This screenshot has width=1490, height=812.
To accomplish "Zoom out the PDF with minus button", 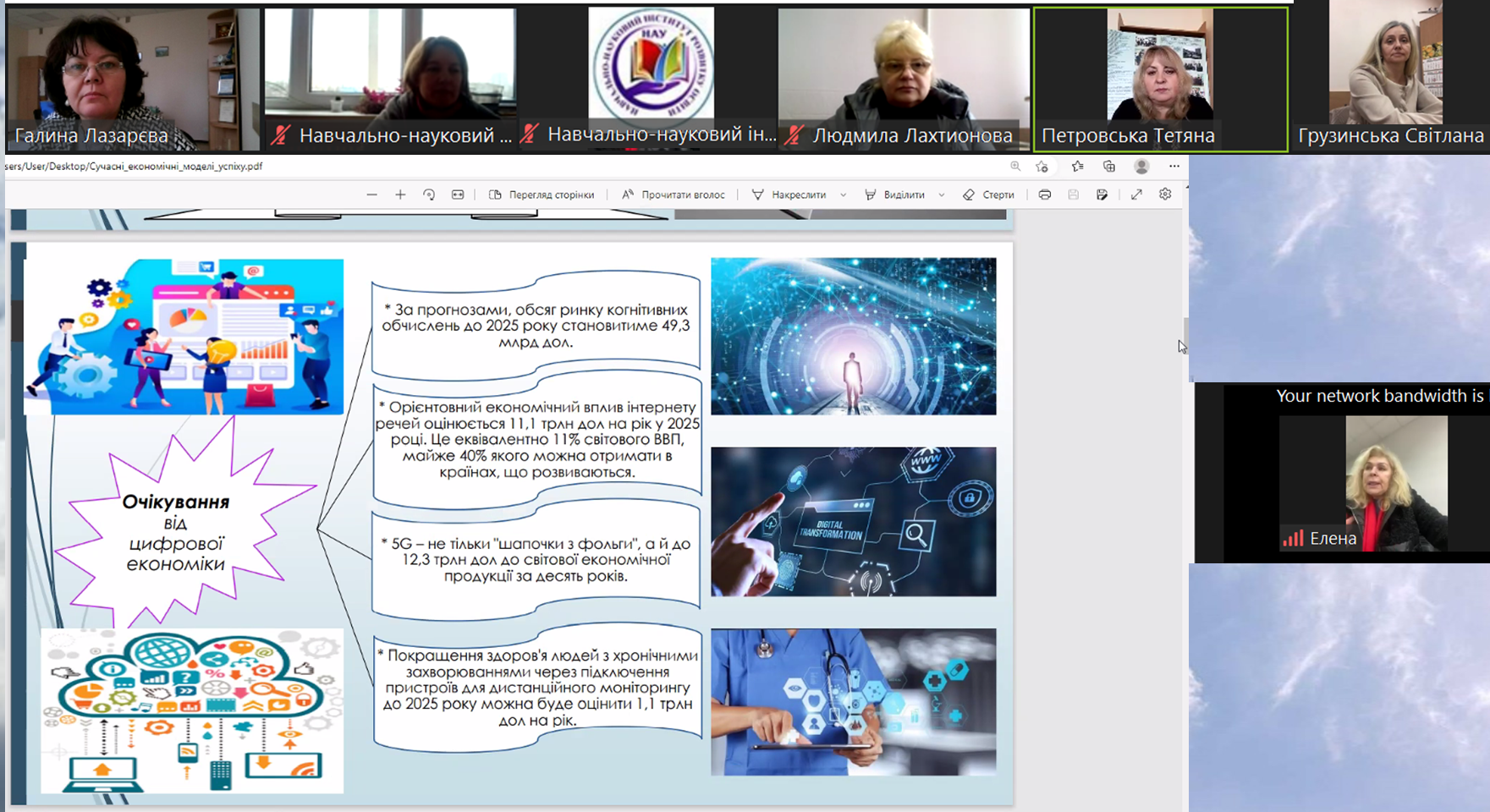I will tap(371, 195).
